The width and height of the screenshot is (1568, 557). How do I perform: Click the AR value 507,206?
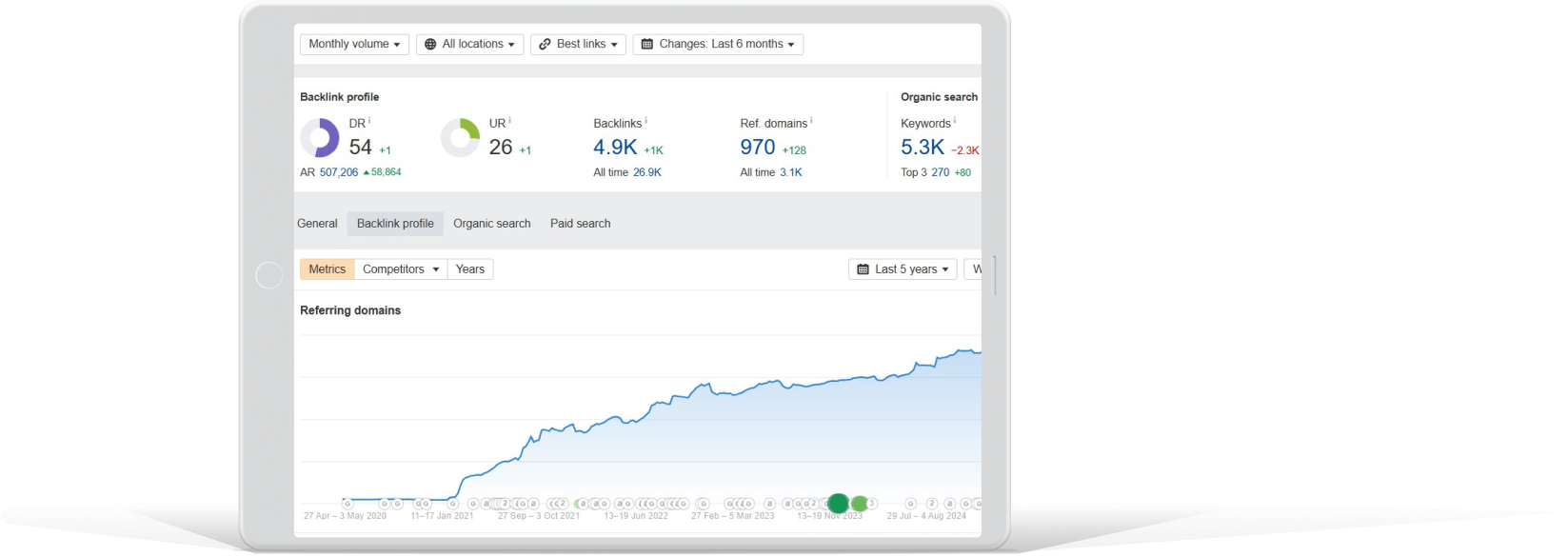tap(339, 172)
